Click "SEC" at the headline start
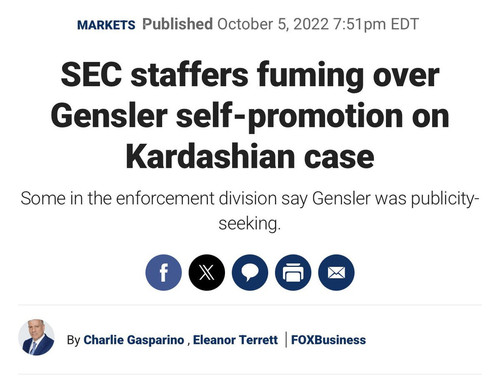Viewport: 500px width, 383px height. (x=91, y=75)
